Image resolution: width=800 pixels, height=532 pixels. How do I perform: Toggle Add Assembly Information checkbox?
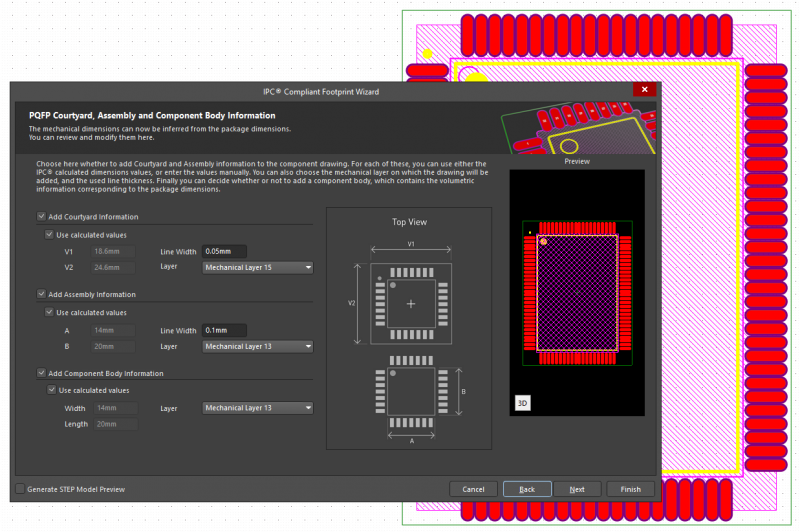click(x=41, y=294)
